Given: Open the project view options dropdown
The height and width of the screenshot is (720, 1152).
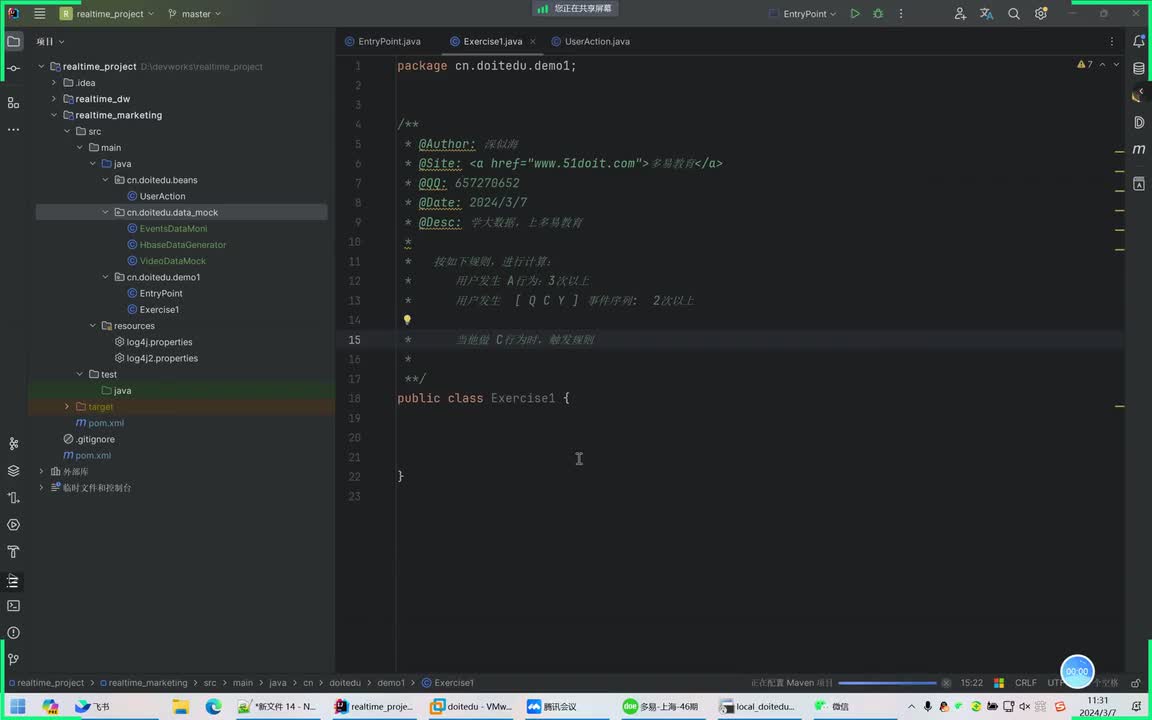Looking at the screenshot, I should click(51, 41).
